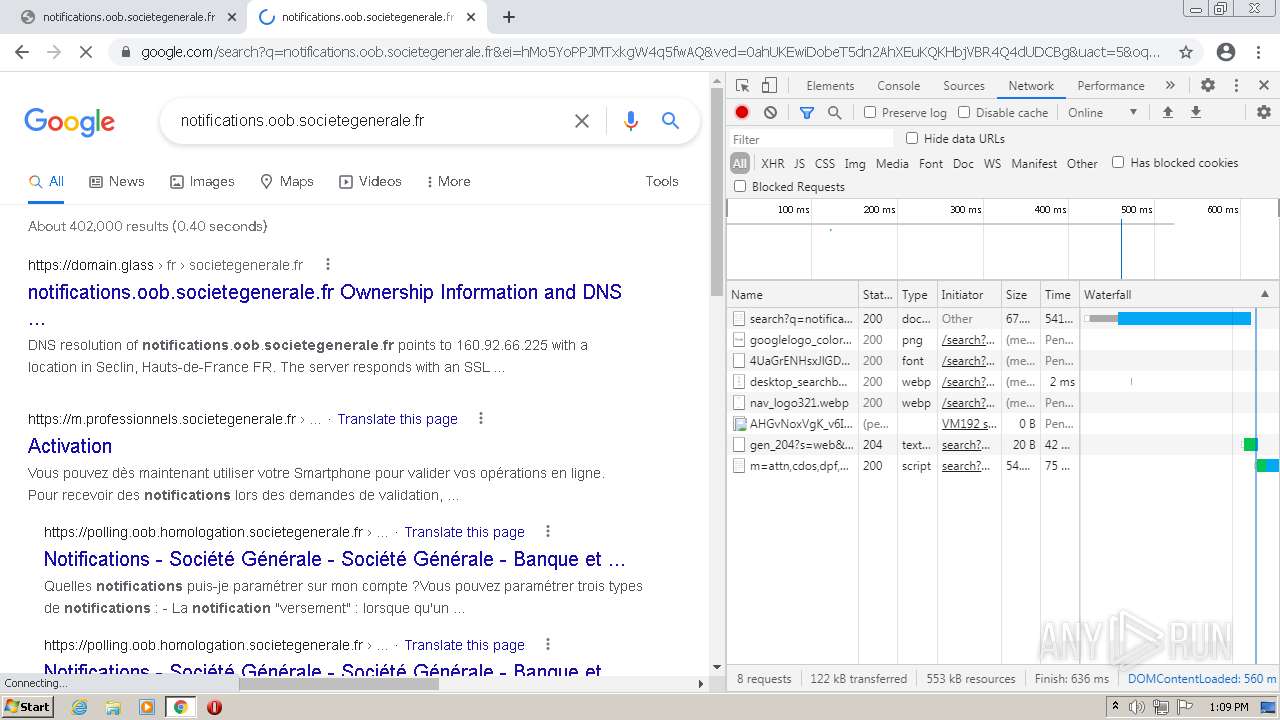
Task: Enable the Preserve log checkbox
Action: (870, 112)
